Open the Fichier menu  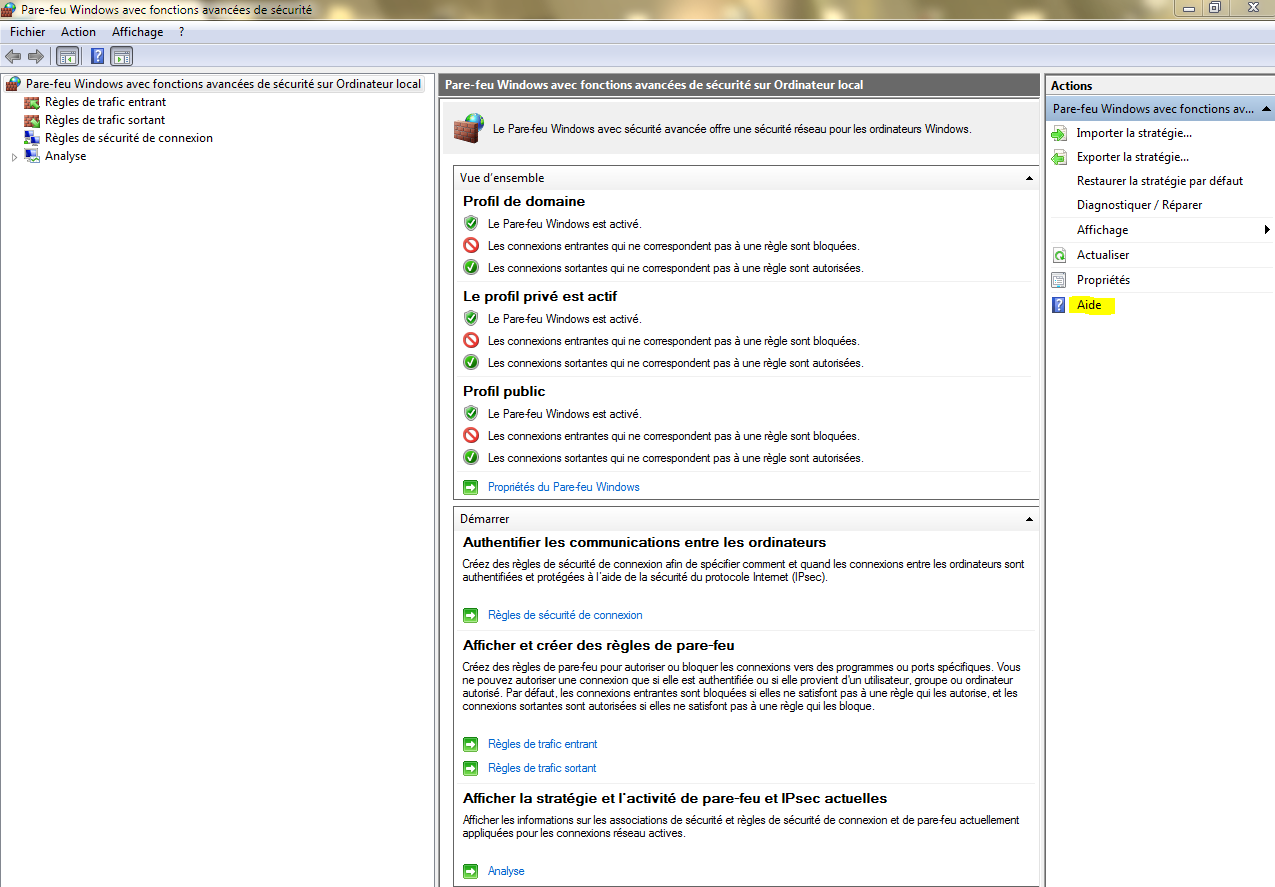pyautogui.click(x=27, y=32)
